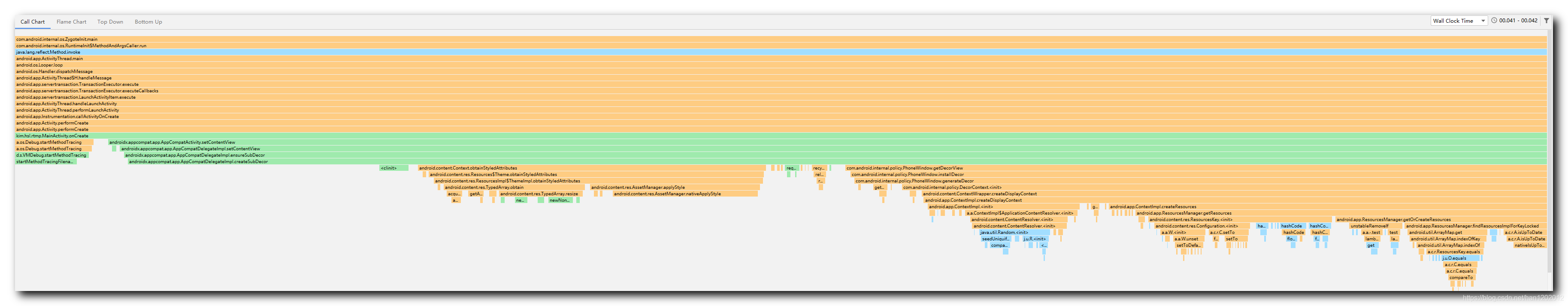
Task: Switch to the Top Down tab
Action: tap(110, 22)
